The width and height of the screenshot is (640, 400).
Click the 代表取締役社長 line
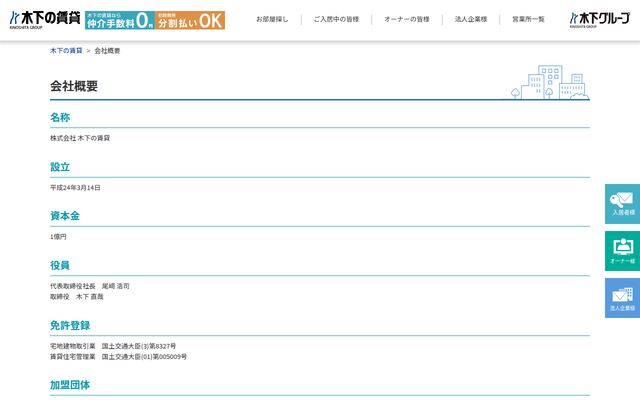pos(90,286)
